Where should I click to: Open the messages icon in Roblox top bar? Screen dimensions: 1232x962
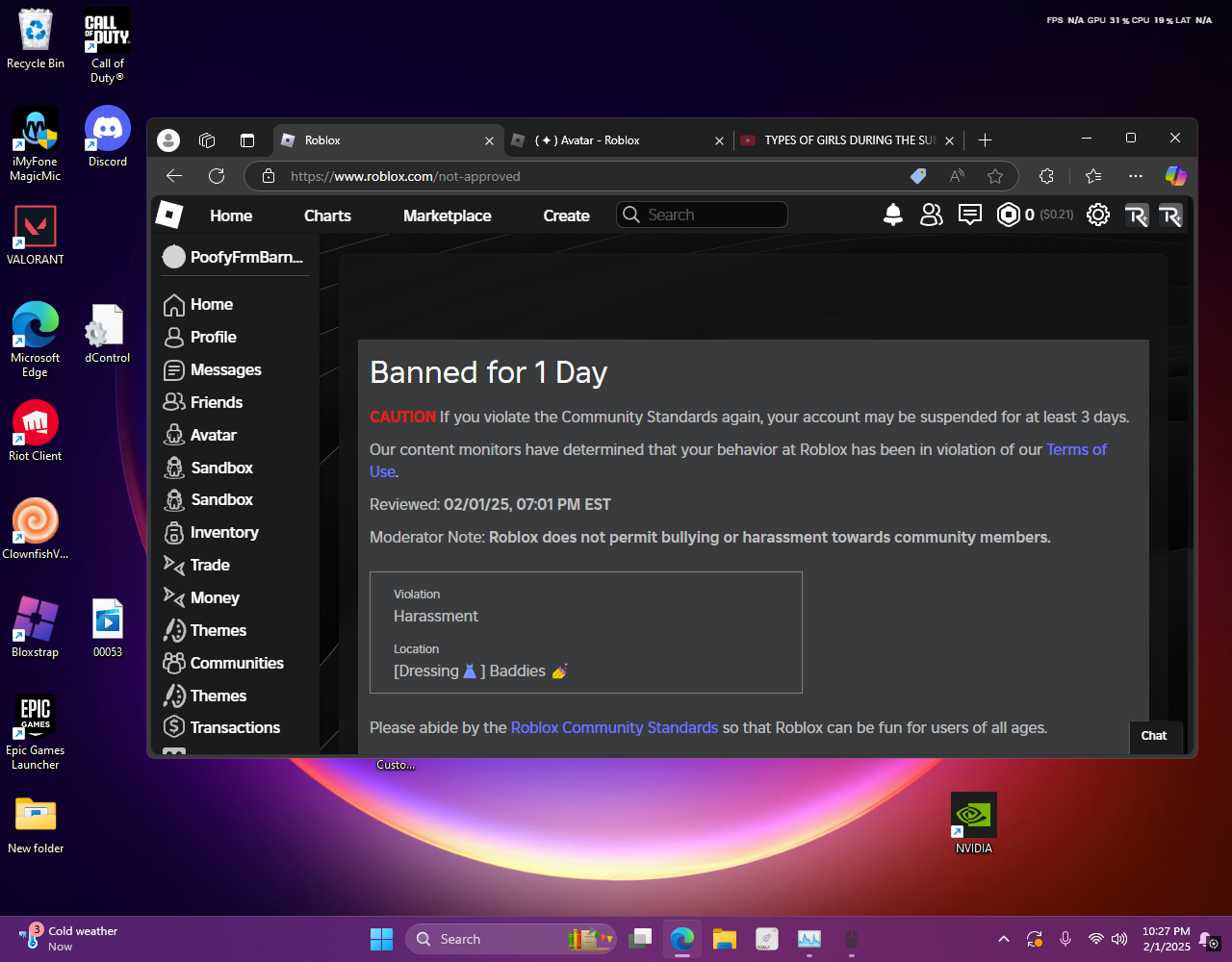[x=970, y=215]
